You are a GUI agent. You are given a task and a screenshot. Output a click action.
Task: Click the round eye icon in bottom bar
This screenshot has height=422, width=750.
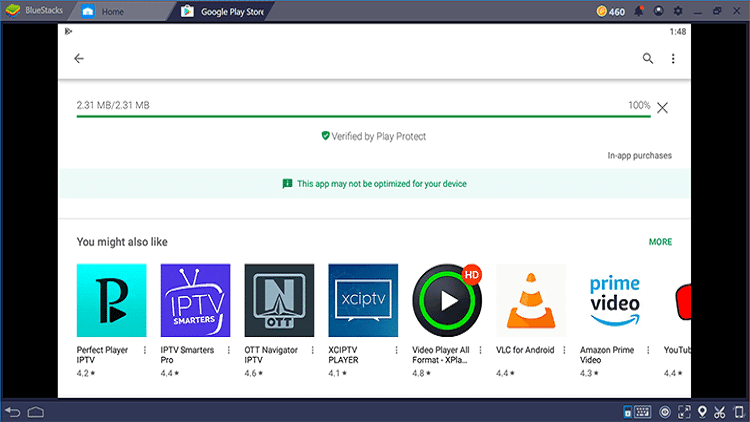[665, 412]
